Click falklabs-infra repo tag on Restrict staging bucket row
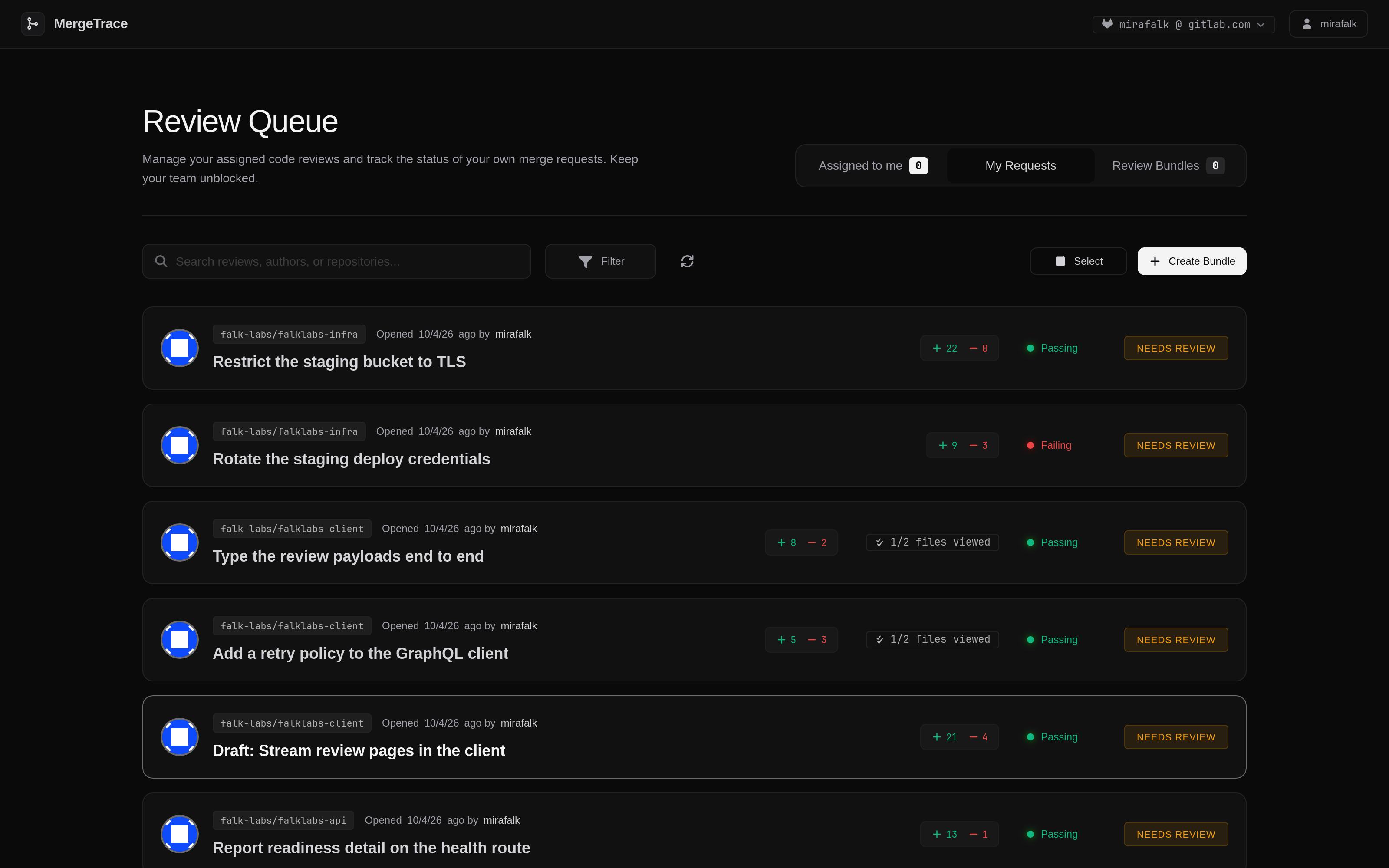The width and height of the screenshot is (1389, 868). 289,334
